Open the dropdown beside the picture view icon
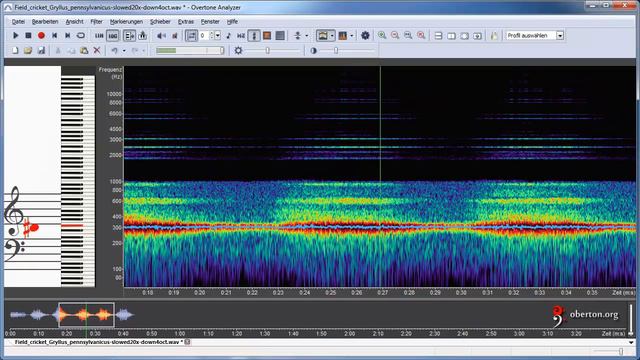Image resolution: width=640 pixels, height=360 pixels. 332,36
